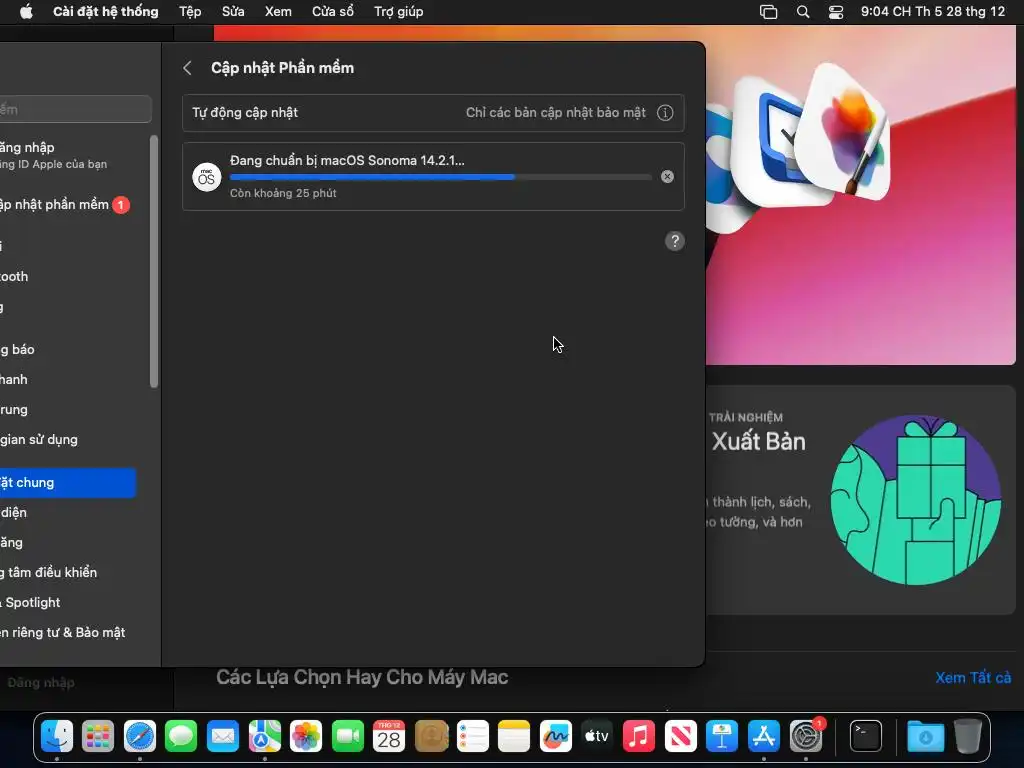
Task: Open Notes from the Dock
Action: [514, 736]
